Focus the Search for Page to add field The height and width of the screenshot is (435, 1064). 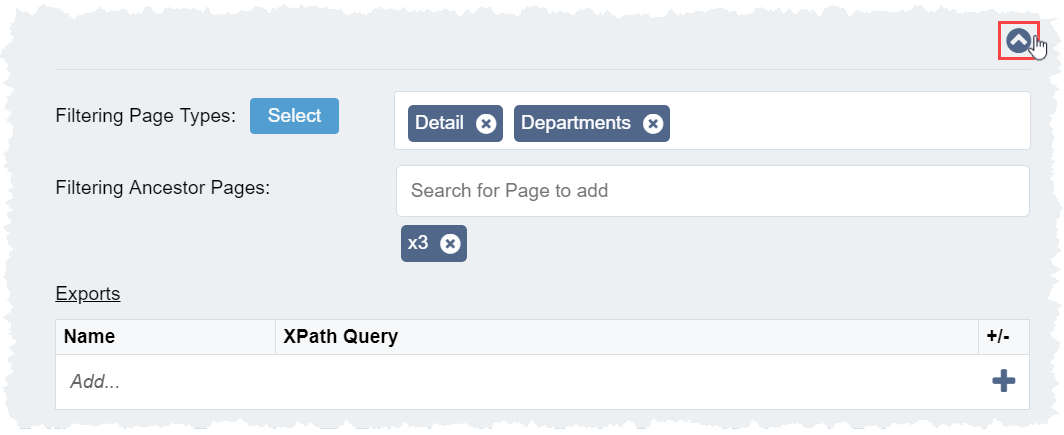tap(712, 190)
